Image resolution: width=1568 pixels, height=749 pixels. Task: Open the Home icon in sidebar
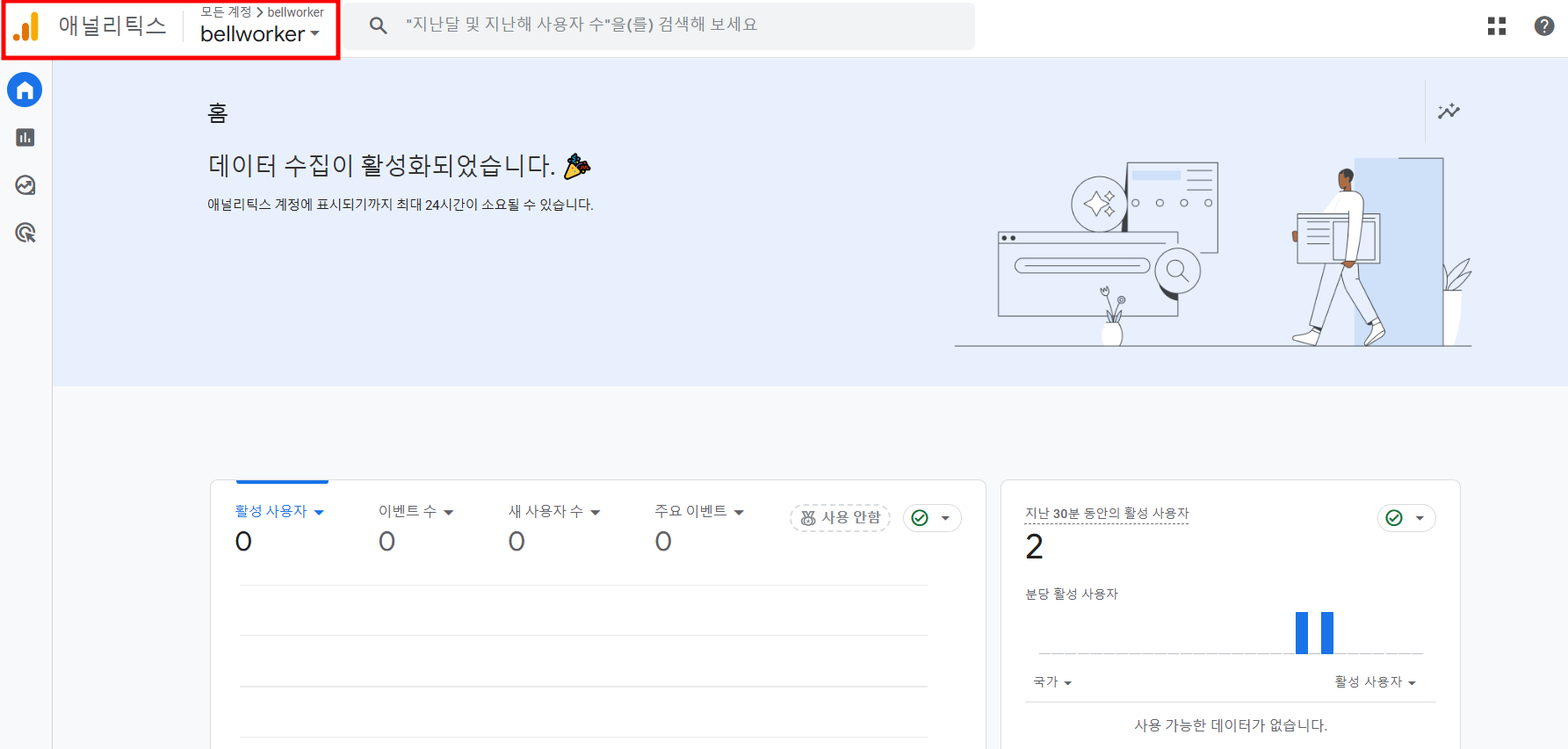25,90
